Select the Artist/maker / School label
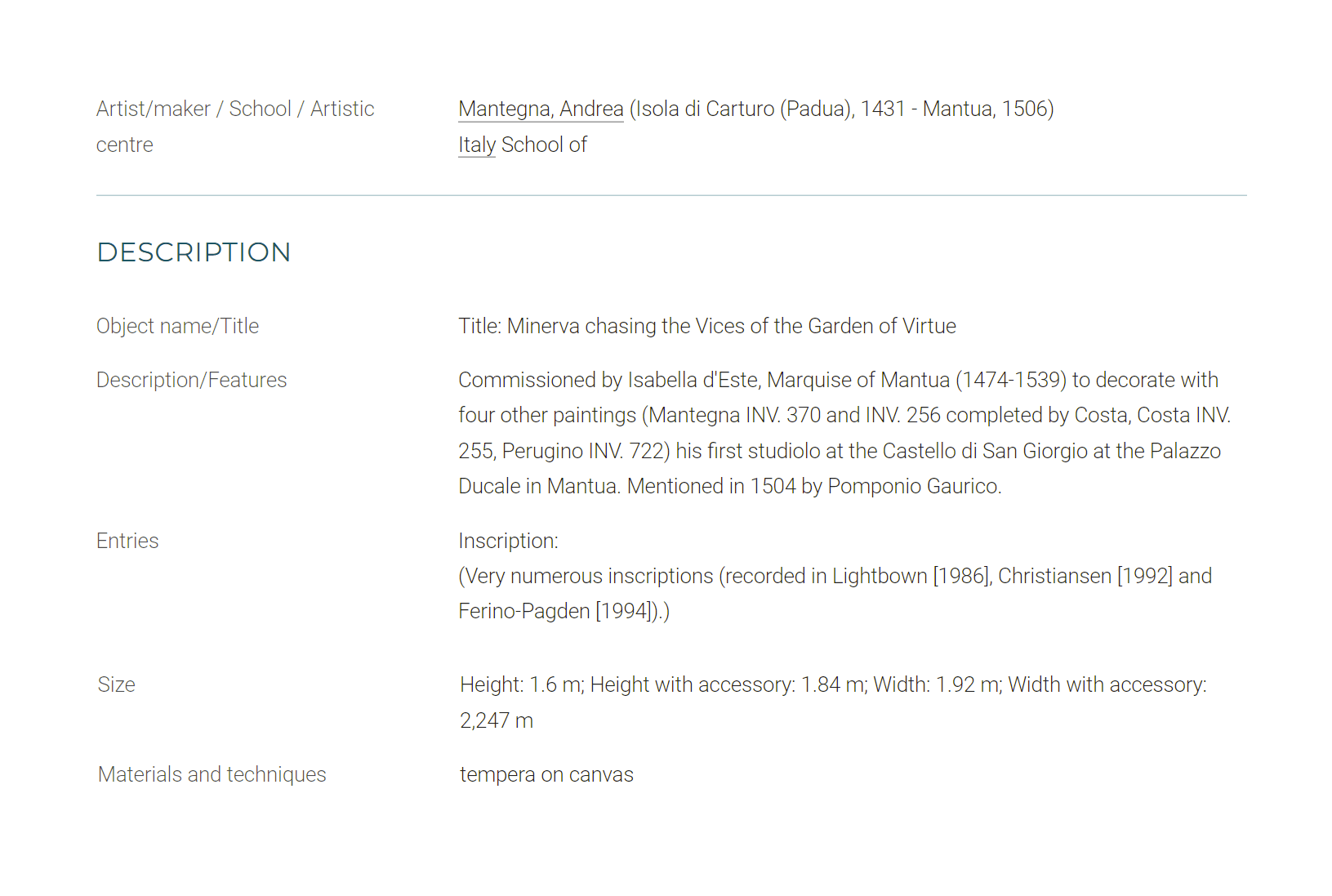 click(235, 127)
